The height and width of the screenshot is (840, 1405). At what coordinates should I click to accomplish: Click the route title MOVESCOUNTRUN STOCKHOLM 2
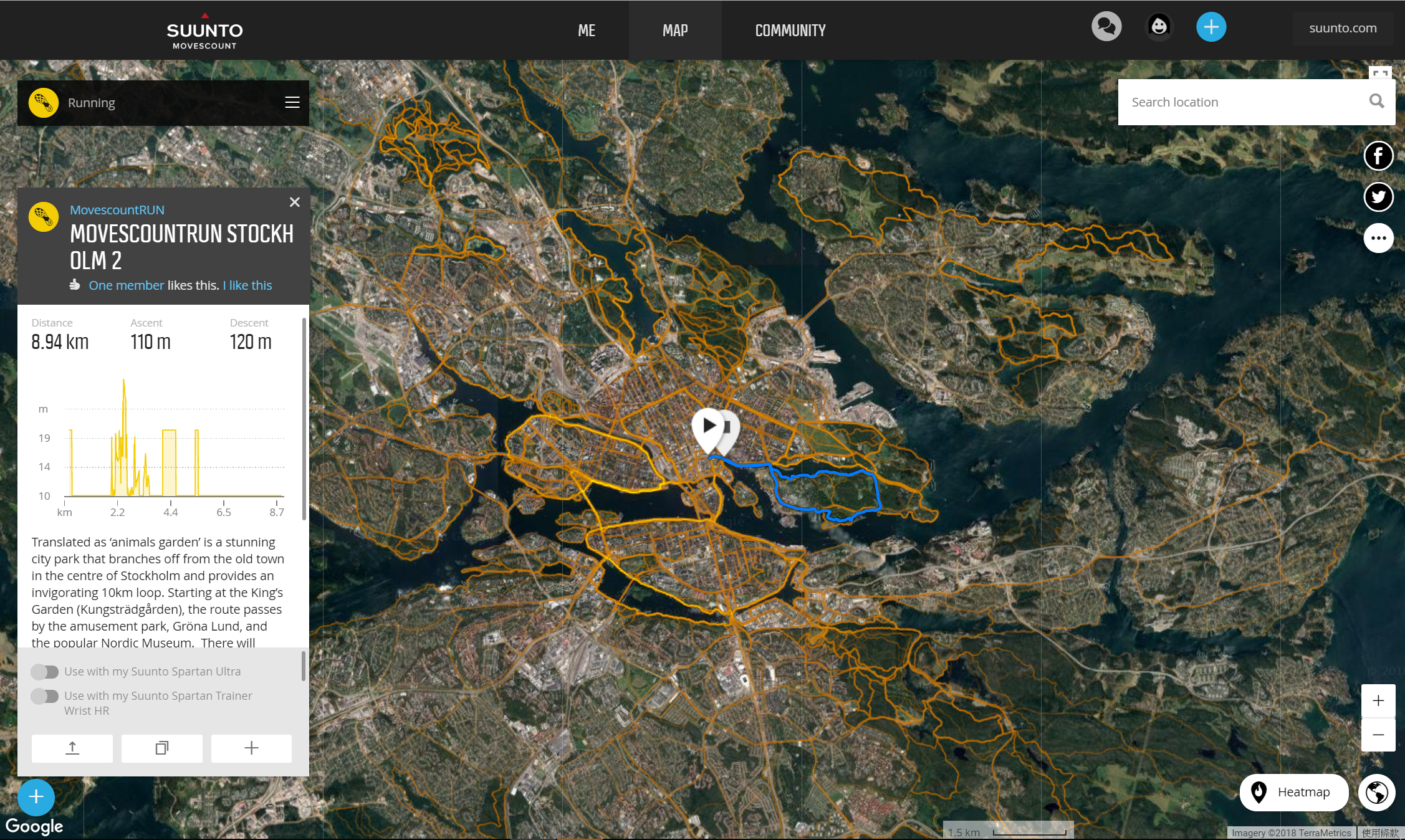click(181, 247)
